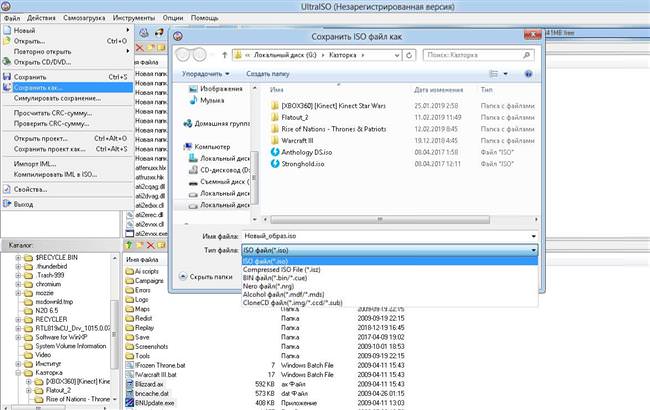
Task: Open the Помощь menu
Action: (204, 18)
